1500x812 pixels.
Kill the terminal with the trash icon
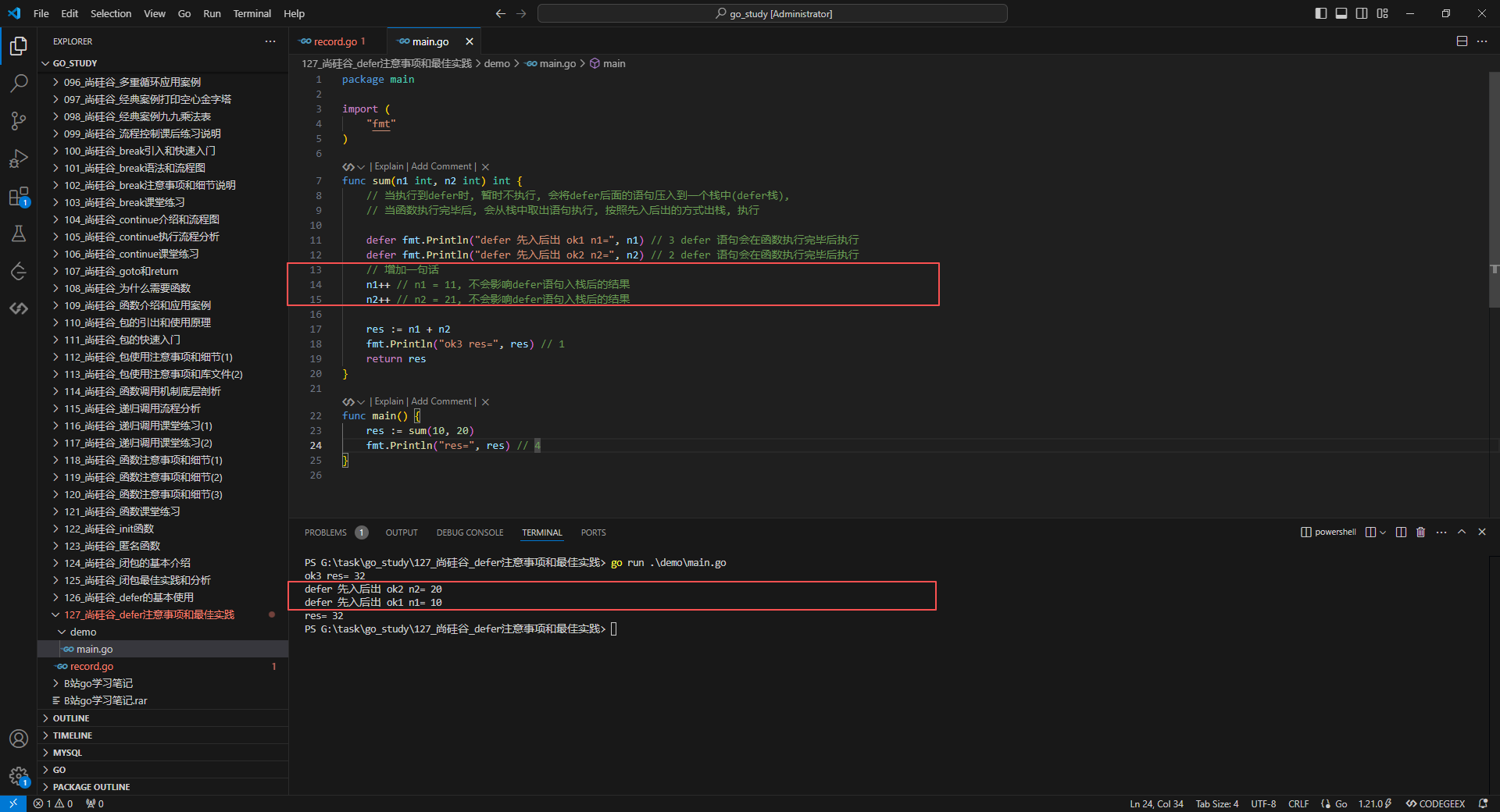1421,532
